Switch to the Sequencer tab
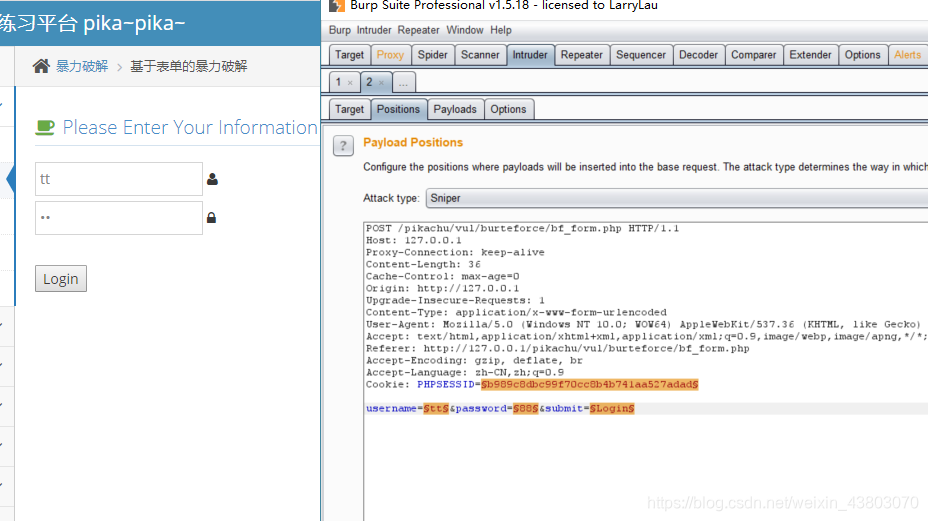This screenshot has width=928, height=521. [x=641, y=55]
